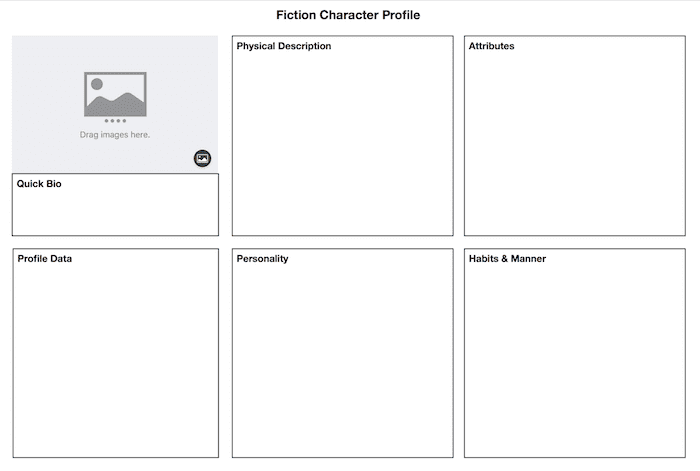This screenshot has width=700, height=471.
Task: Select the Physical Description heading text
Action: point(284,46)
